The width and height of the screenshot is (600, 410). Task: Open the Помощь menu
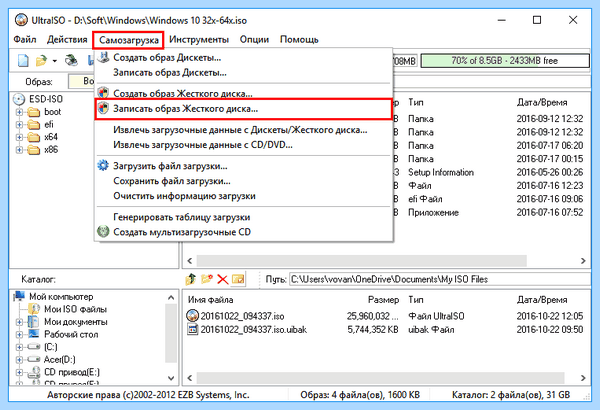tap(299, 39)
